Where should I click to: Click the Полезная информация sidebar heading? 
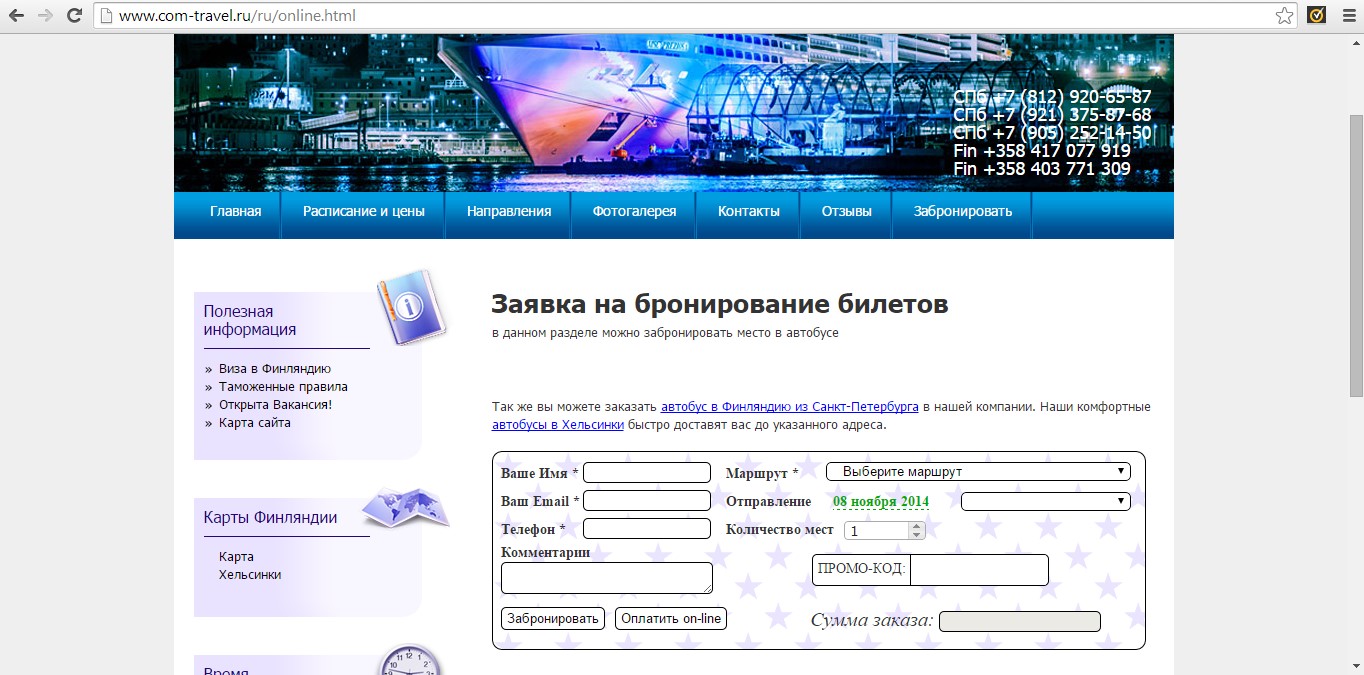pyautogui.click(x=250, y=320)
